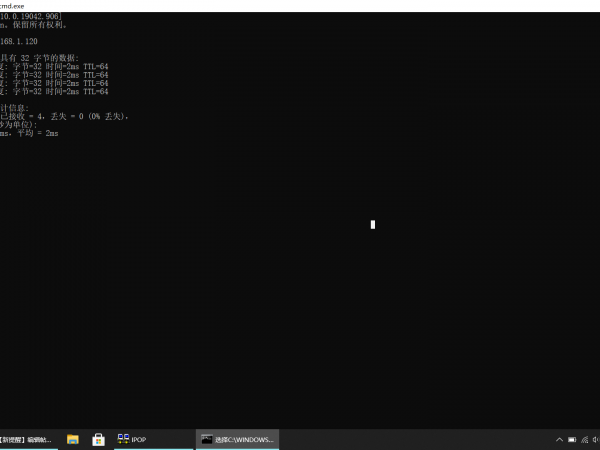Click the cmd window taskbar button

237,439
